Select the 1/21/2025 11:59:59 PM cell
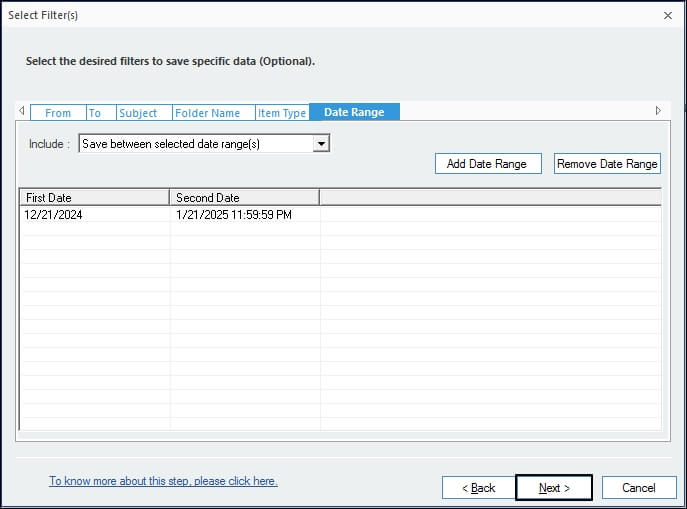 (234, 215)
